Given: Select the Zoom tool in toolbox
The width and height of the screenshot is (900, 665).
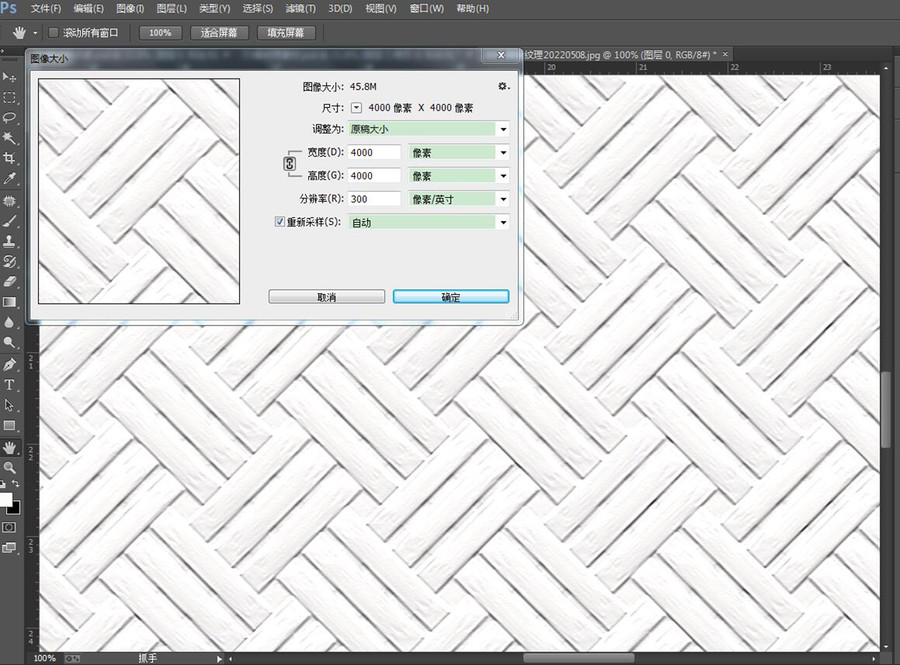Looking at the screenshot, I should coord(9,468).
